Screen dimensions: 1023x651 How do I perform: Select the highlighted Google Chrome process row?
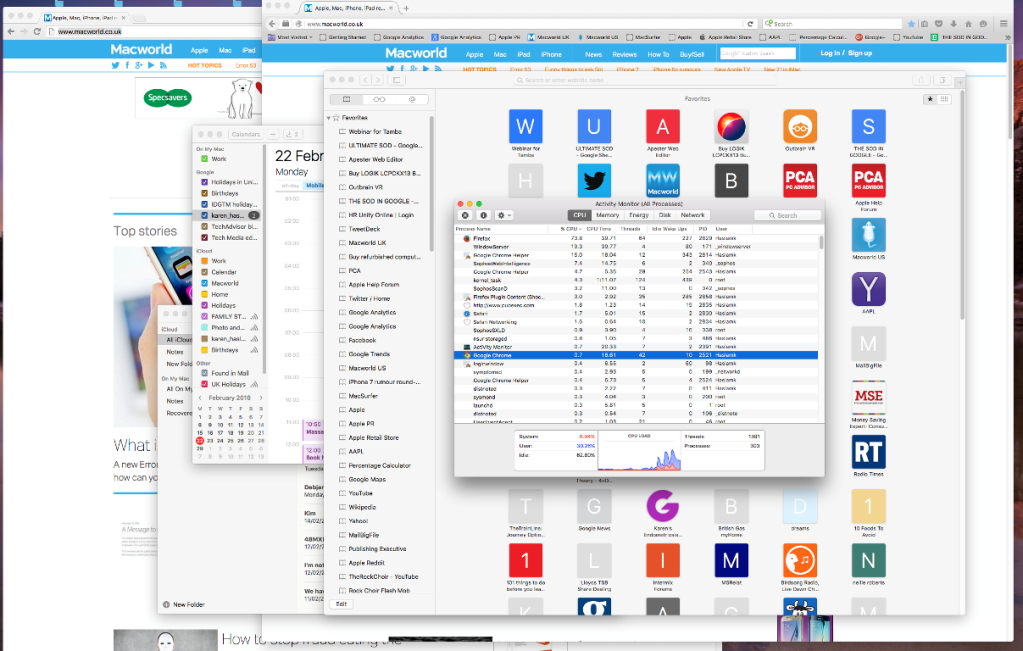point(636,356)
